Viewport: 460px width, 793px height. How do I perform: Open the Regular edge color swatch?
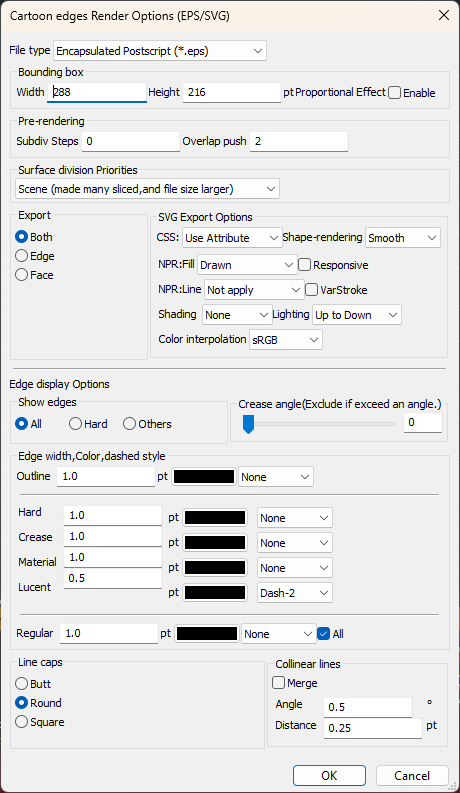207,634
